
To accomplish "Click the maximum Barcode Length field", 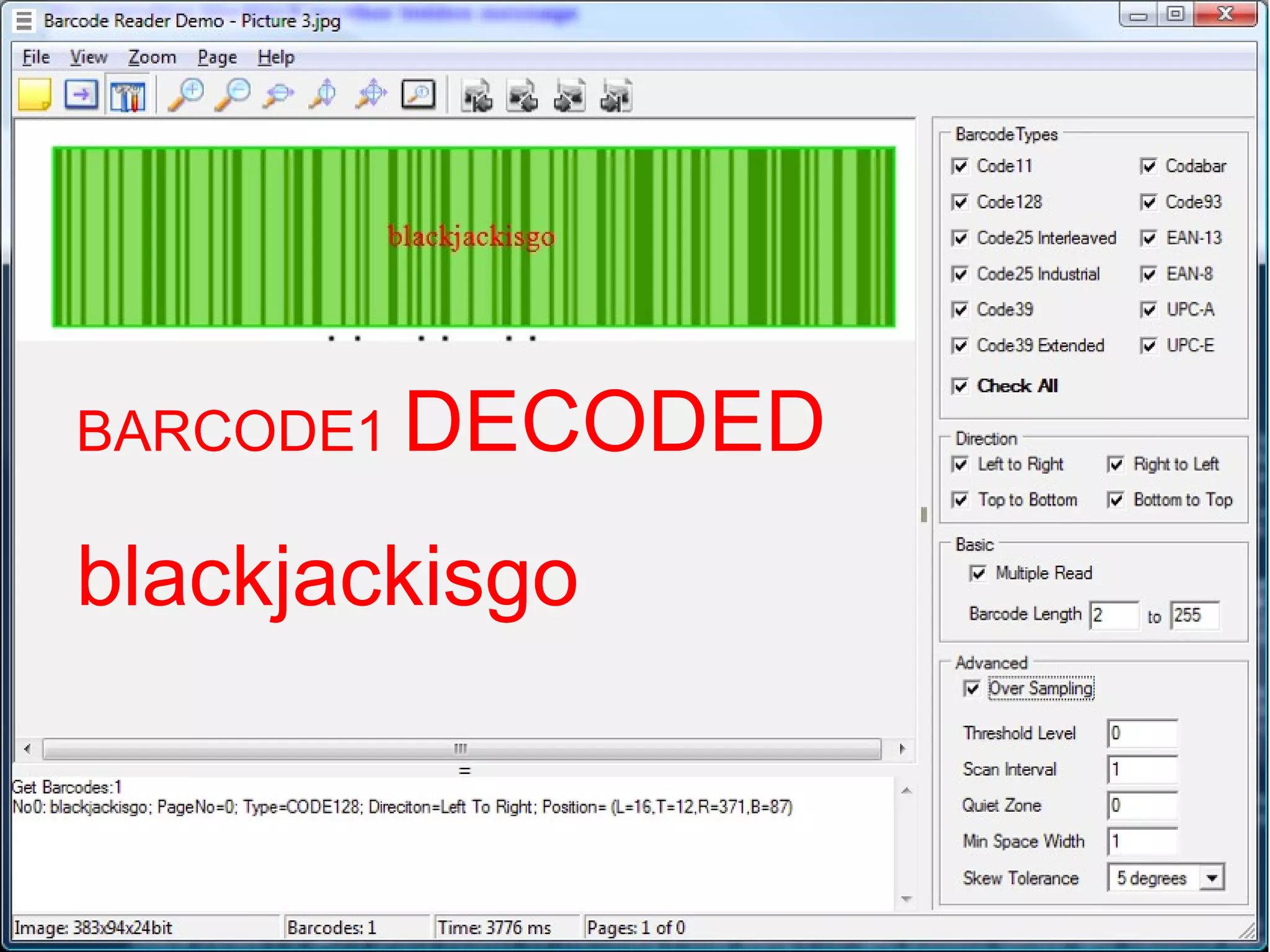I will [1194, 615].
